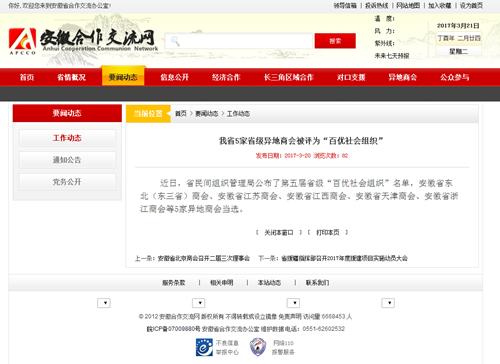Image resolution: width=500 pixels, height=364 pixels.
Task: Select the highlighted 要闻动态 nav tab
Action: (123, 77)
